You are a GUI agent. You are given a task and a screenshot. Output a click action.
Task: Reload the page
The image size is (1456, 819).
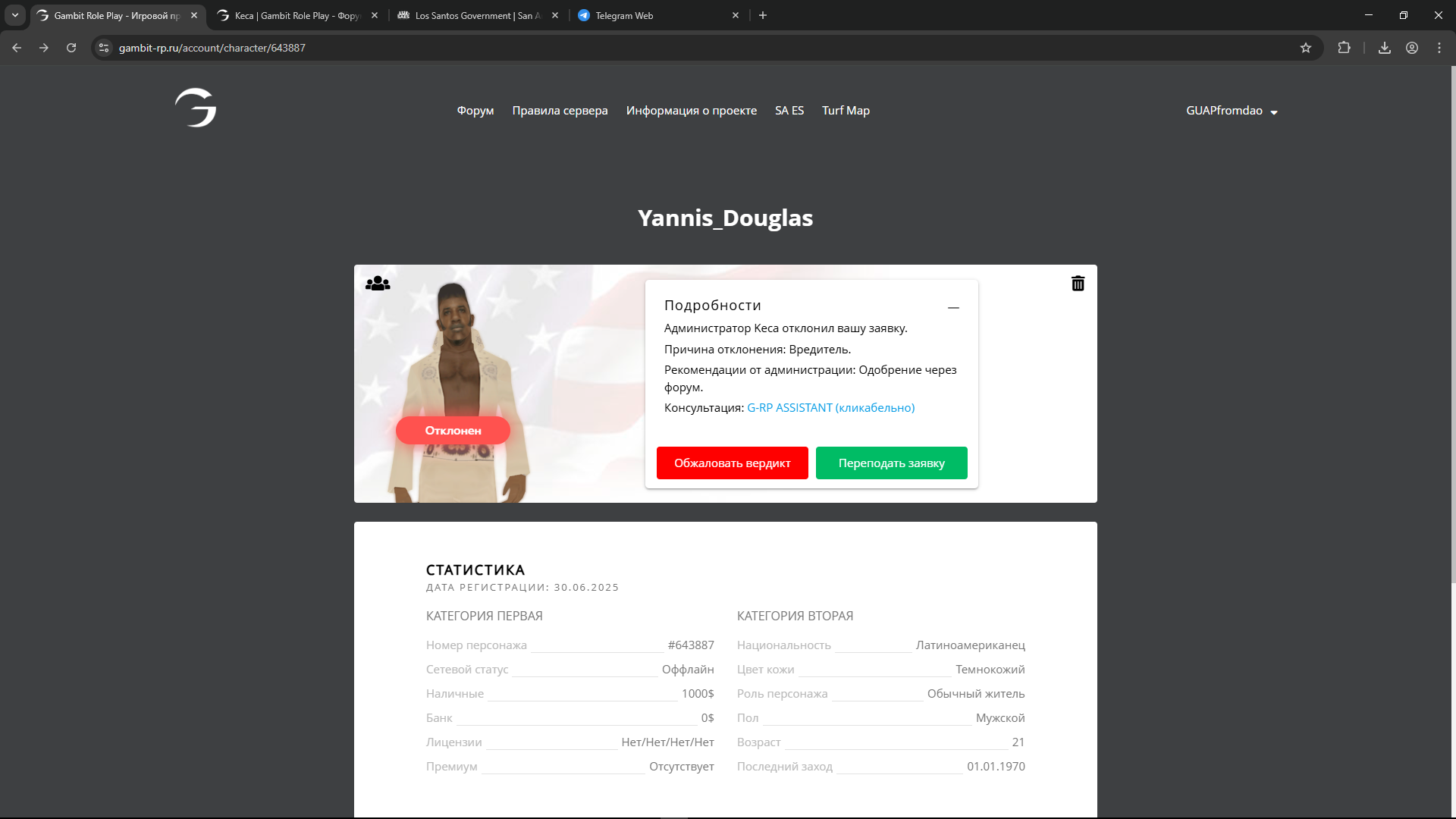tap(71, 48)
